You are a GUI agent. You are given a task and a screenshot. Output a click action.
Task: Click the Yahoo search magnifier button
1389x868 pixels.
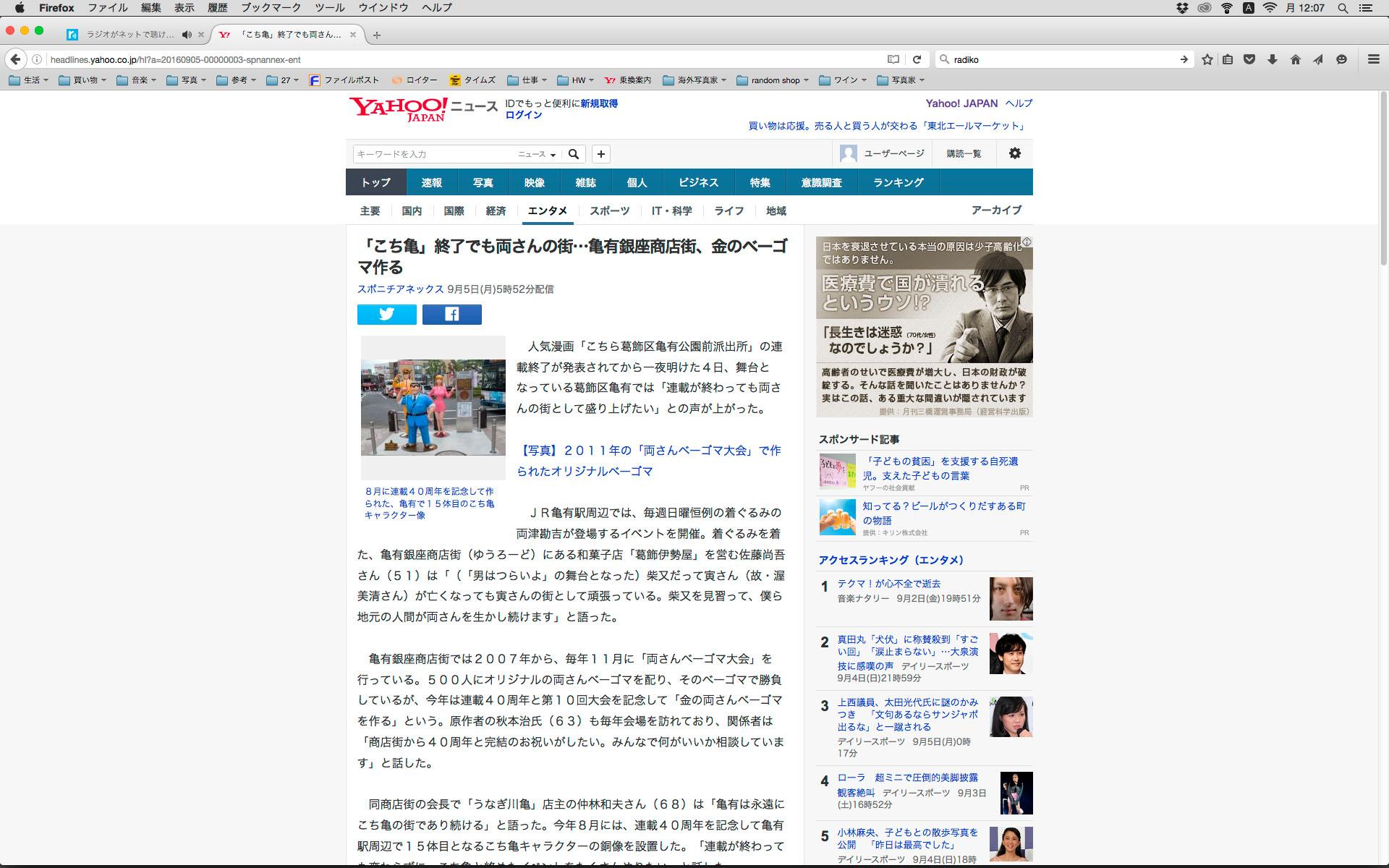(574, 154)
